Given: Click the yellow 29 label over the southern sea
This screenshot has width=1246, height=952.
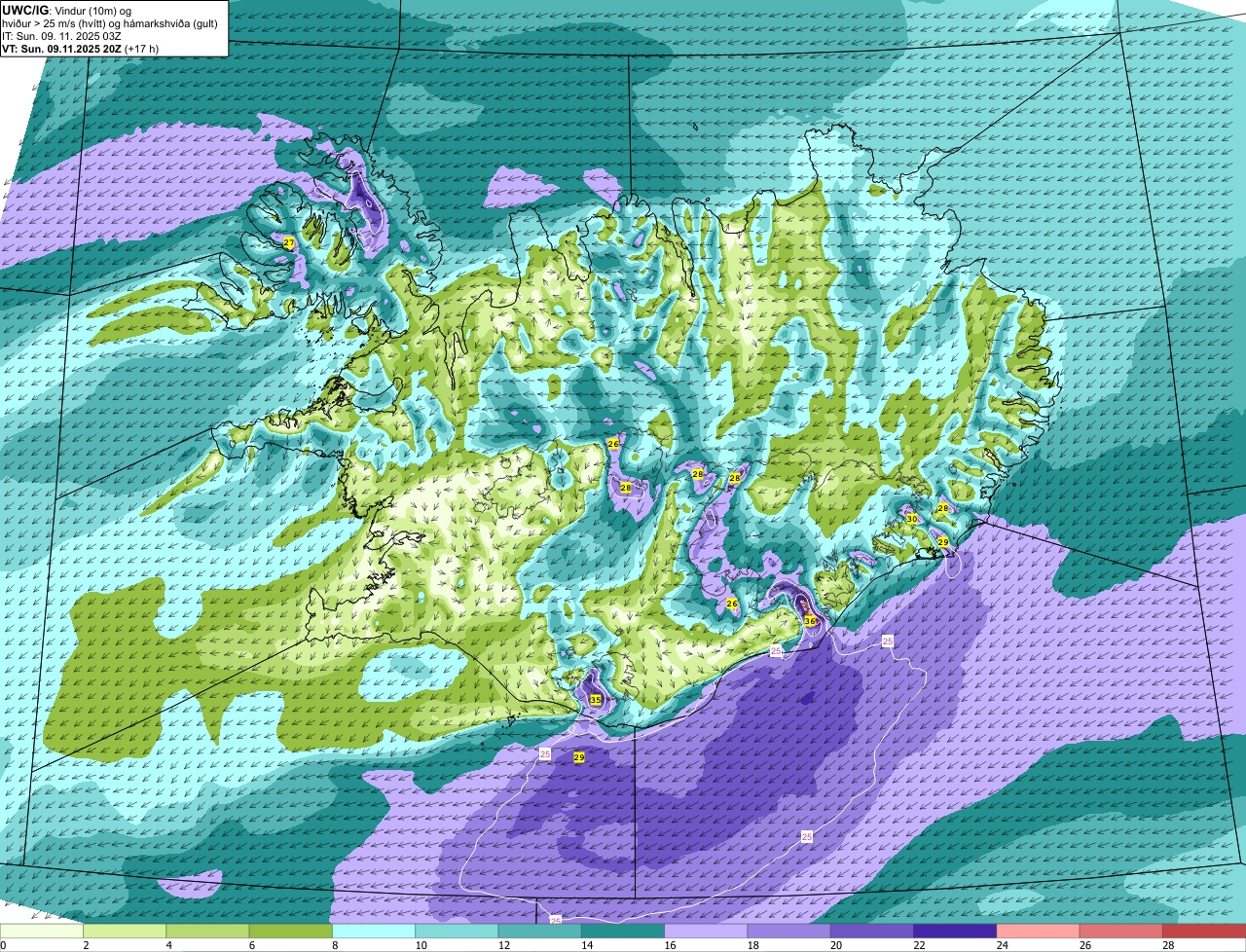Looking at the screenshot, I should coord(579,757).
